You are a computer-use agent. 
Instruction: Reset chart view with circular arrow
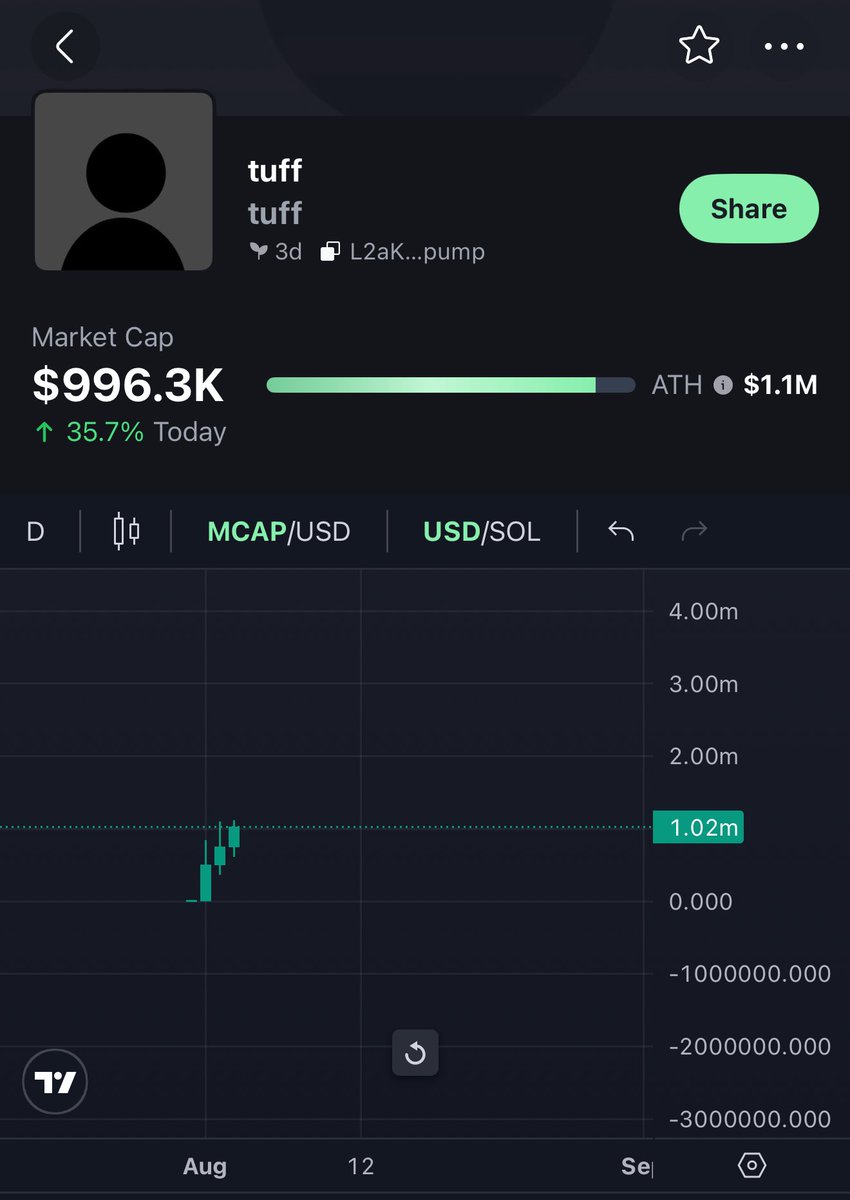(x=415, y=1053)
